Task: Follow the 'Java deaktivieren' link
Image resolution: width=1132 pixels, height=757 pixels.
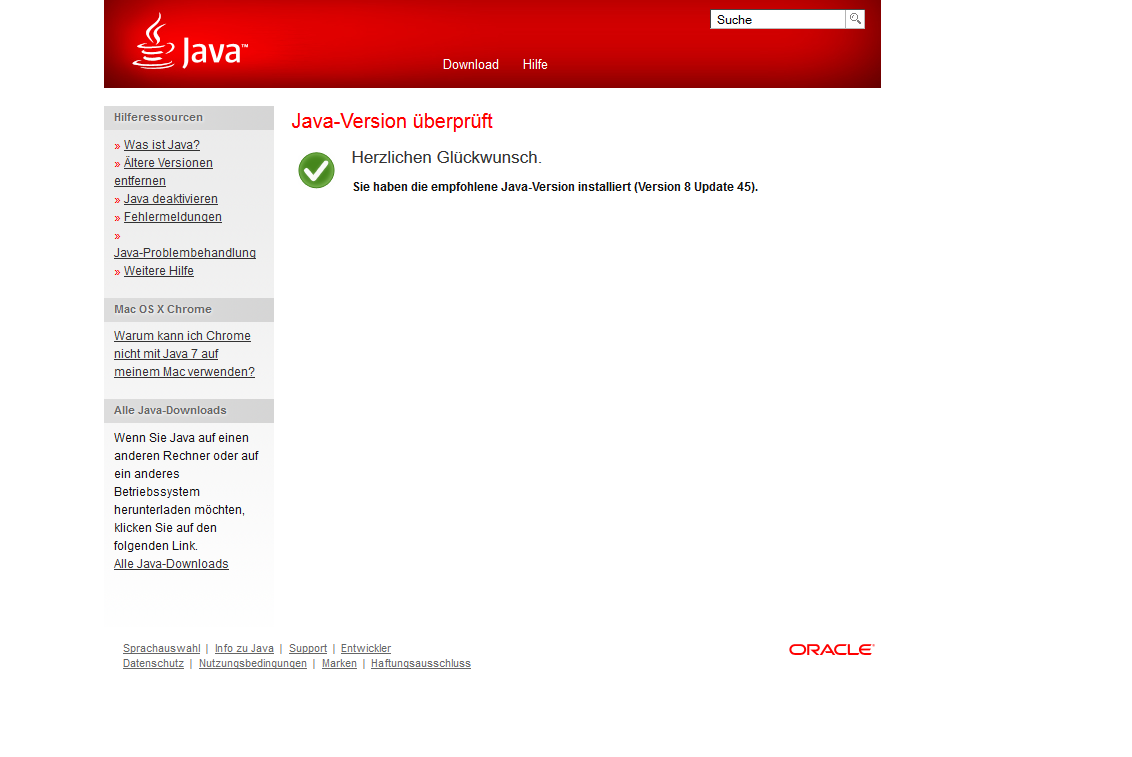Action: click(x=170, y=199)
